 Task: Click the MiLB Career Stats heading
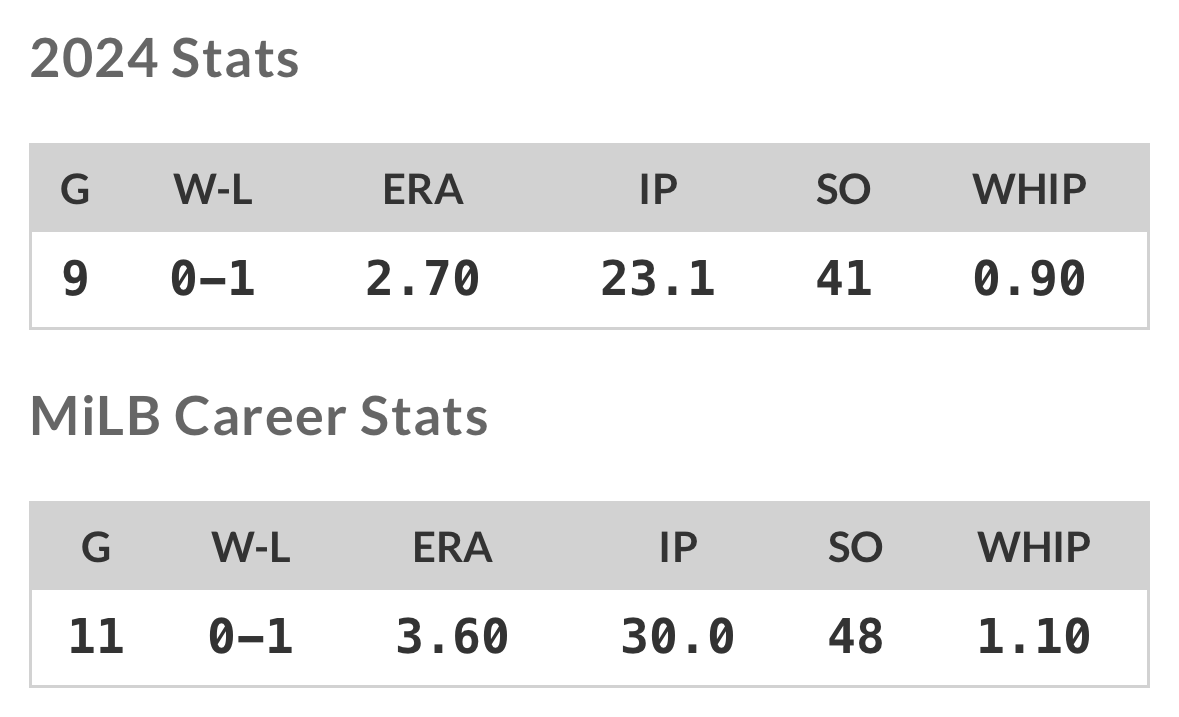click(259, 416)
